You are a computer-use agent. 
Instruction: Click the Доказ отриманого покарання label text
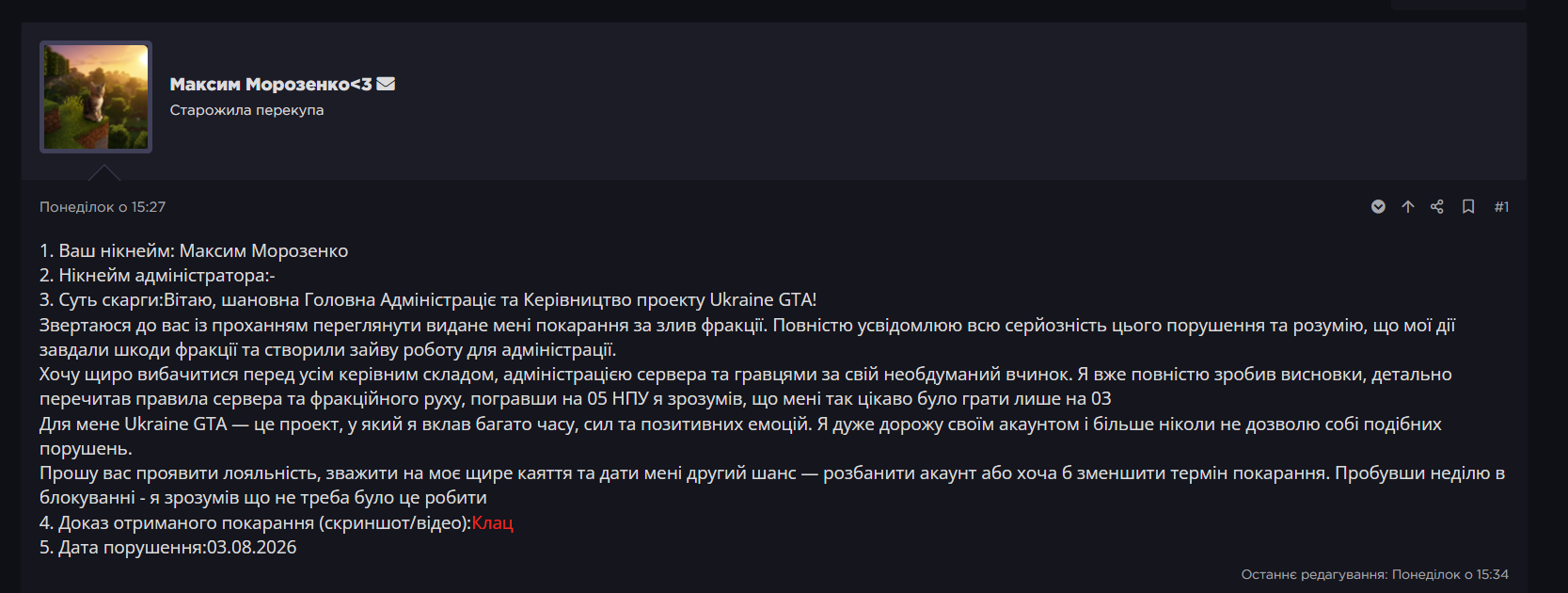coord(255,522)
